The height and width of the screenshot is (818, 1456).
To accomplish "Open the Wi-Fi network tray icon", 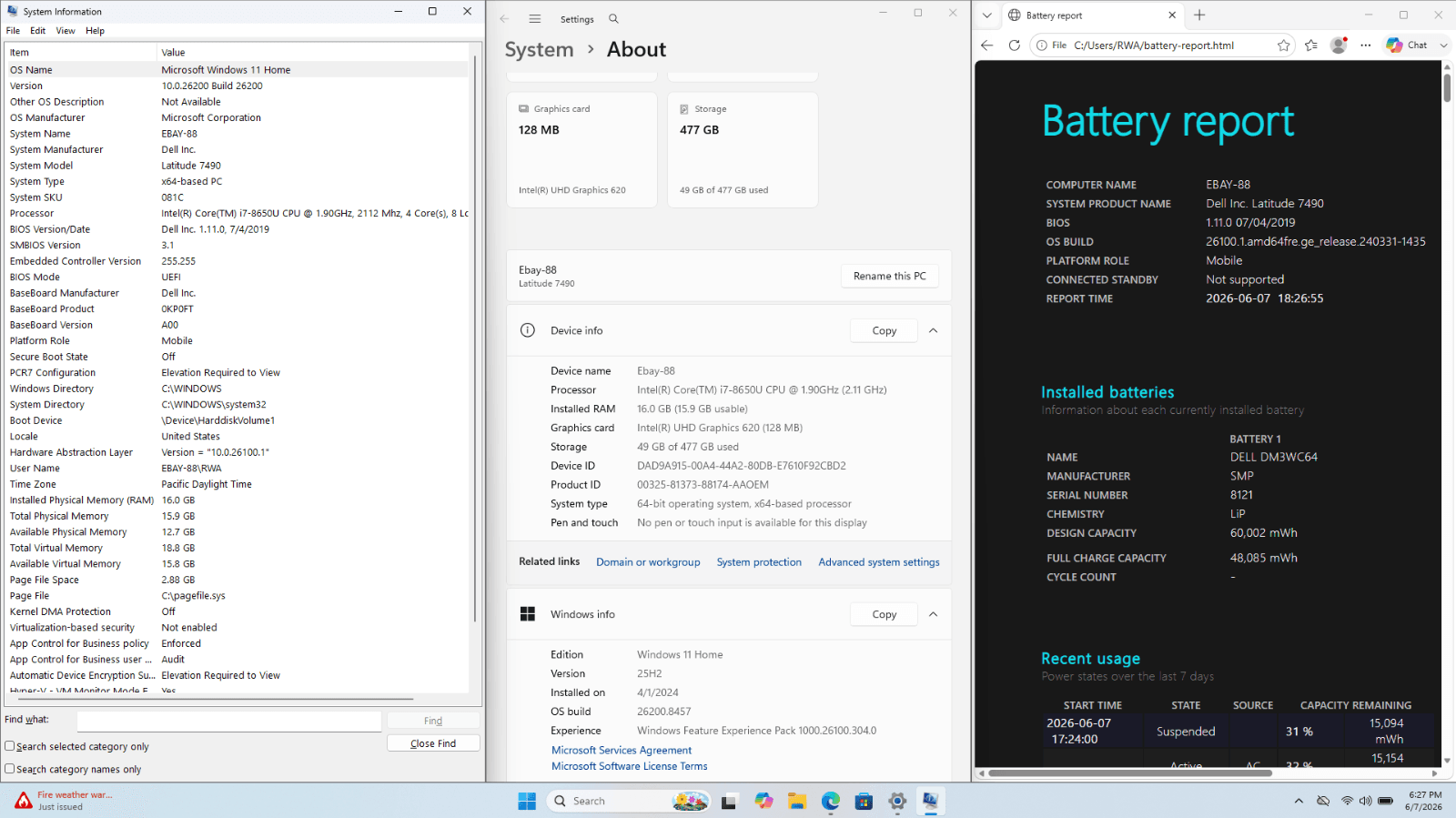I will (1348, 801).
